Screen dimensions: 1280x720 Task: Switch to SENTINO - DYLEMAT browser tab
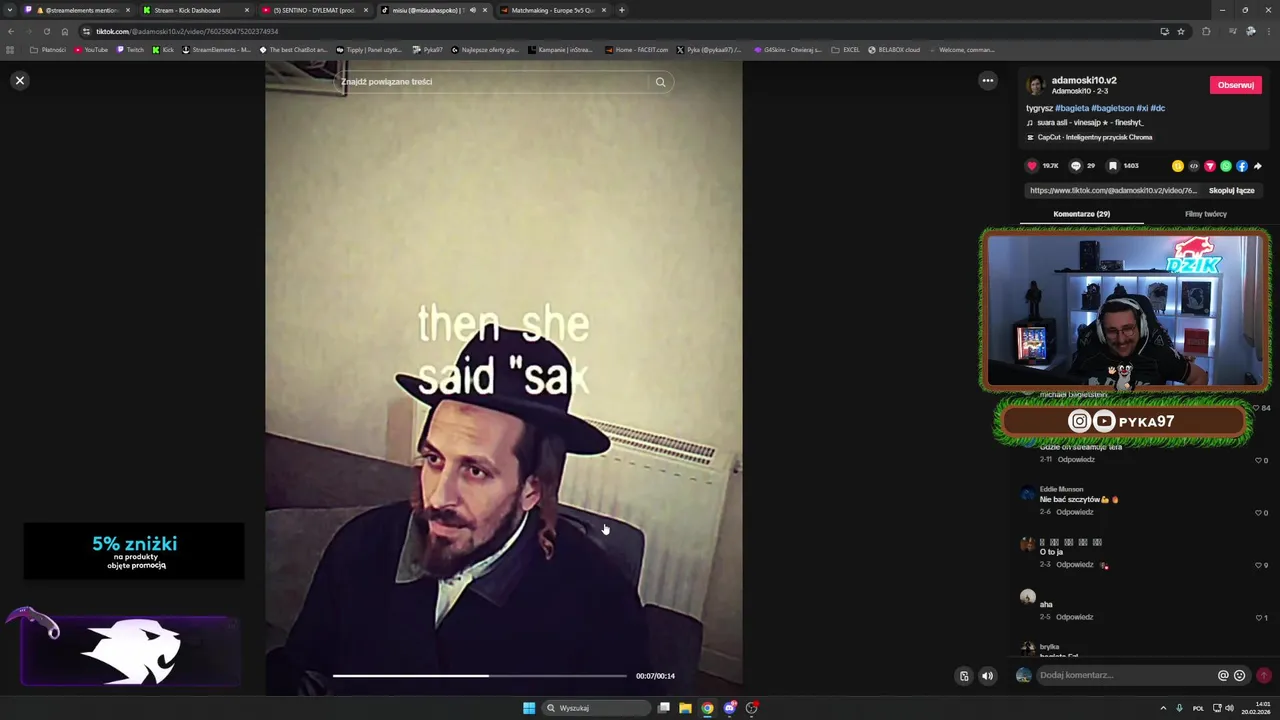pos(314,10)
